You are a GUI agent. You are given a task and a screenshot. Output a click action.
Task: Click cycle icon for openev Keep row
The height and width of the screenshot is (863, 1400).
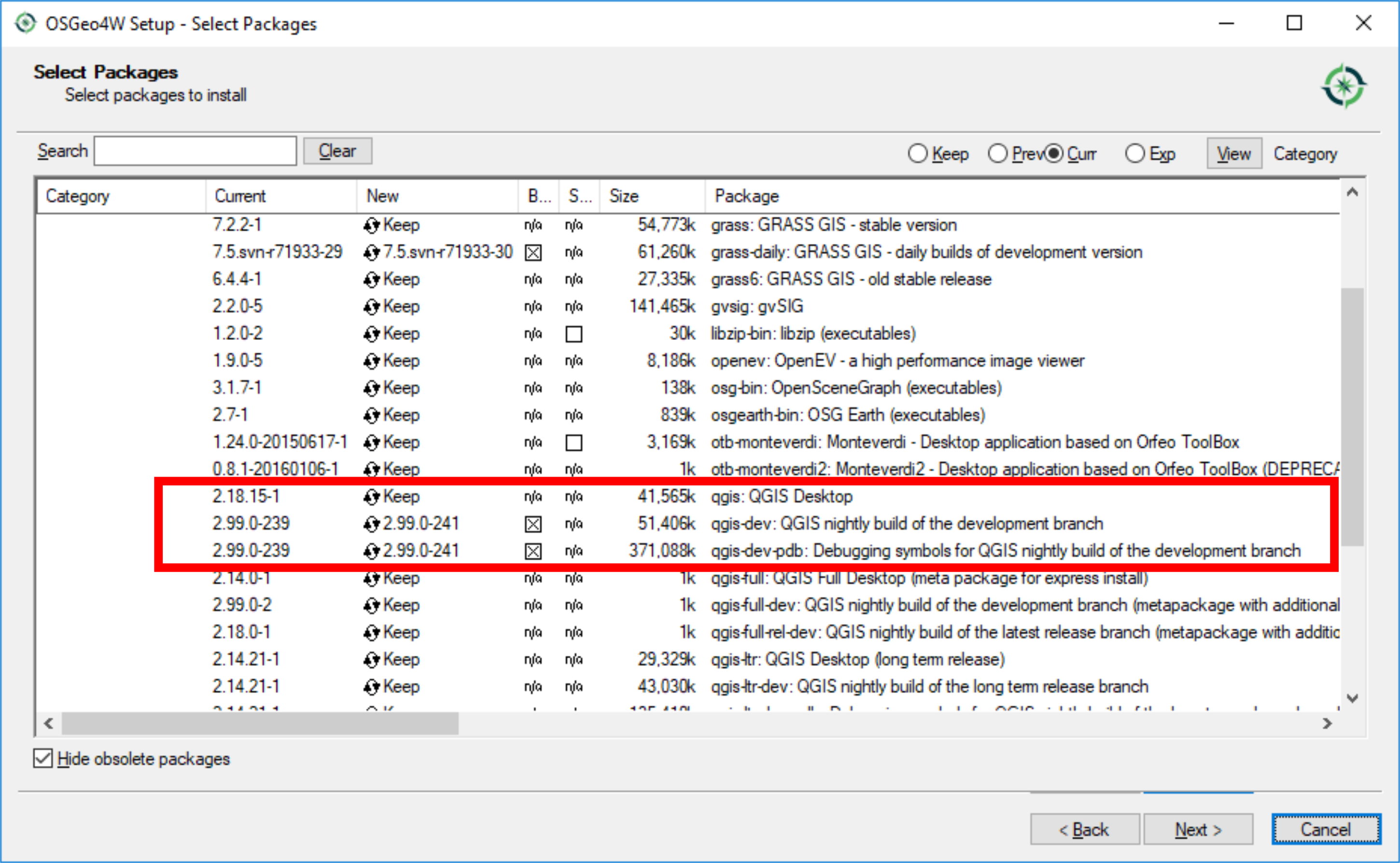[371, 361]
